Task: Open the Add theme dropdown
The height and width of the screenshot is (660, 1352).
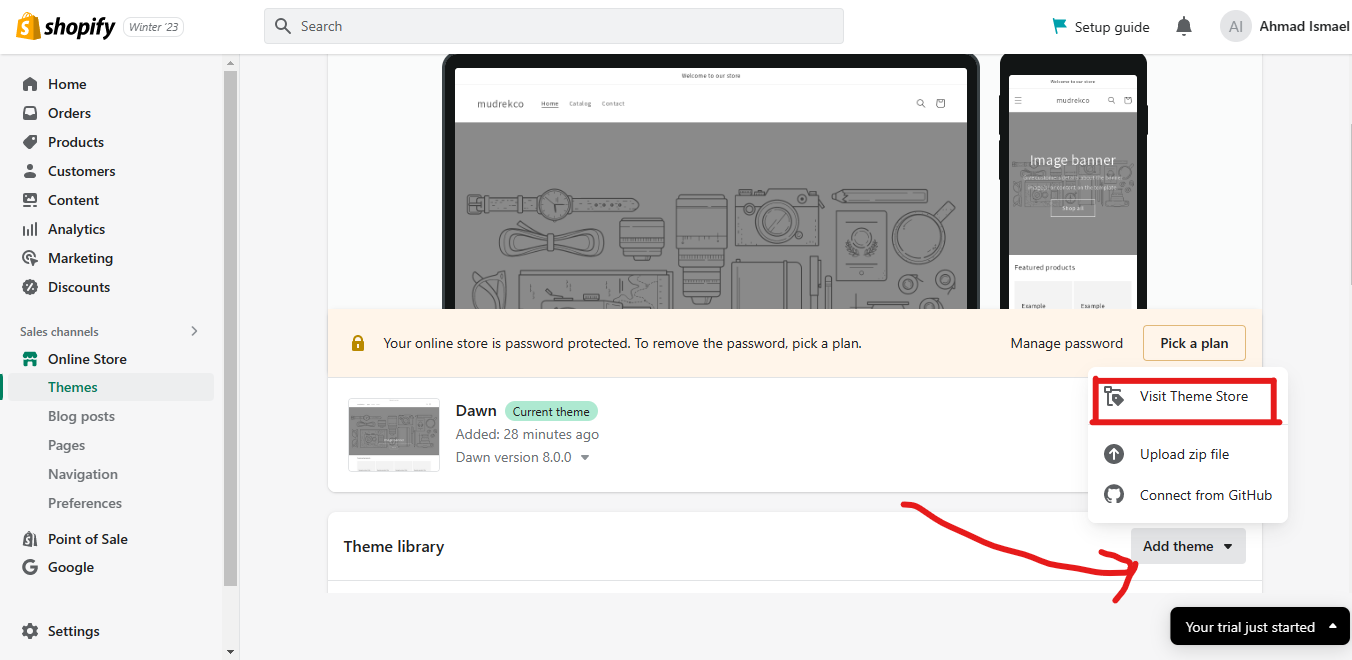Action: pos(1188,546)
